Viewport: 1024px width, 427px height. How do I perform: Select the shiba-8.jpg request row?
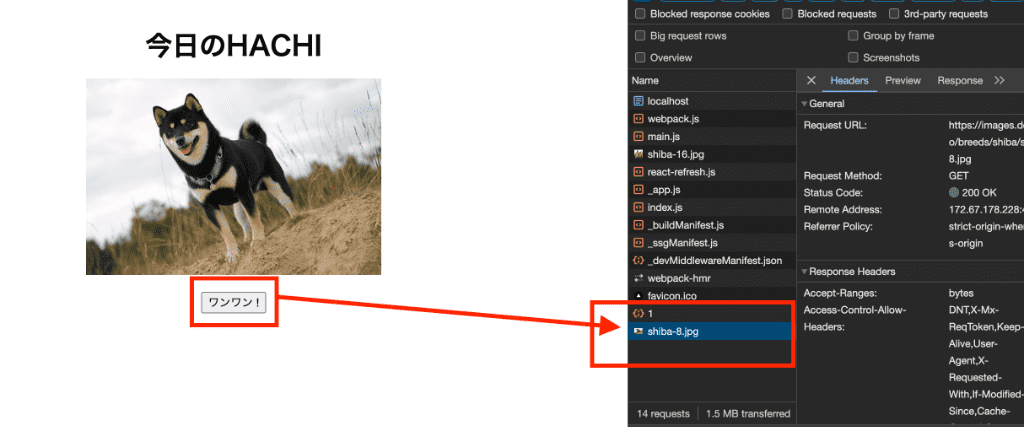(711, 331)
